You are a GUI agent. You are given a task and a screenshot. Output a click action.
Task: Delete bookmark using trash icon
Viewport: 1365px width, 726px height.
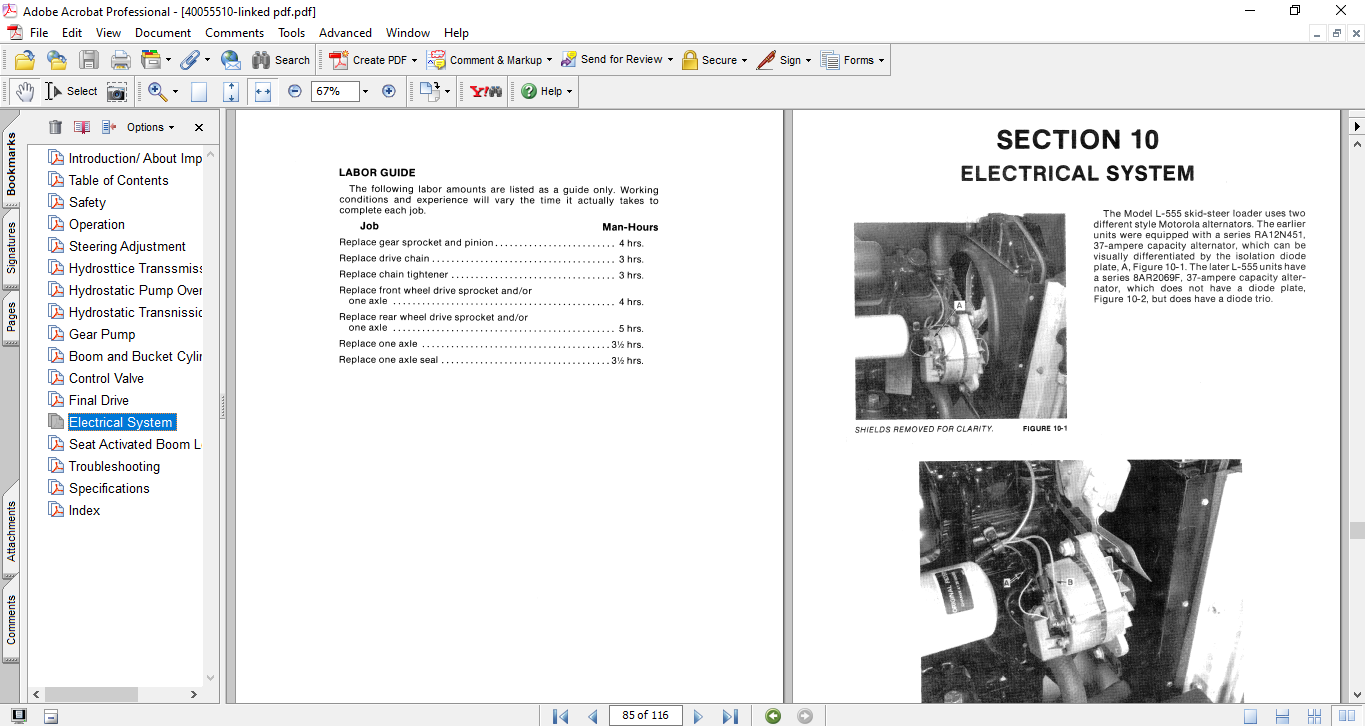click(x=55, y=127)
